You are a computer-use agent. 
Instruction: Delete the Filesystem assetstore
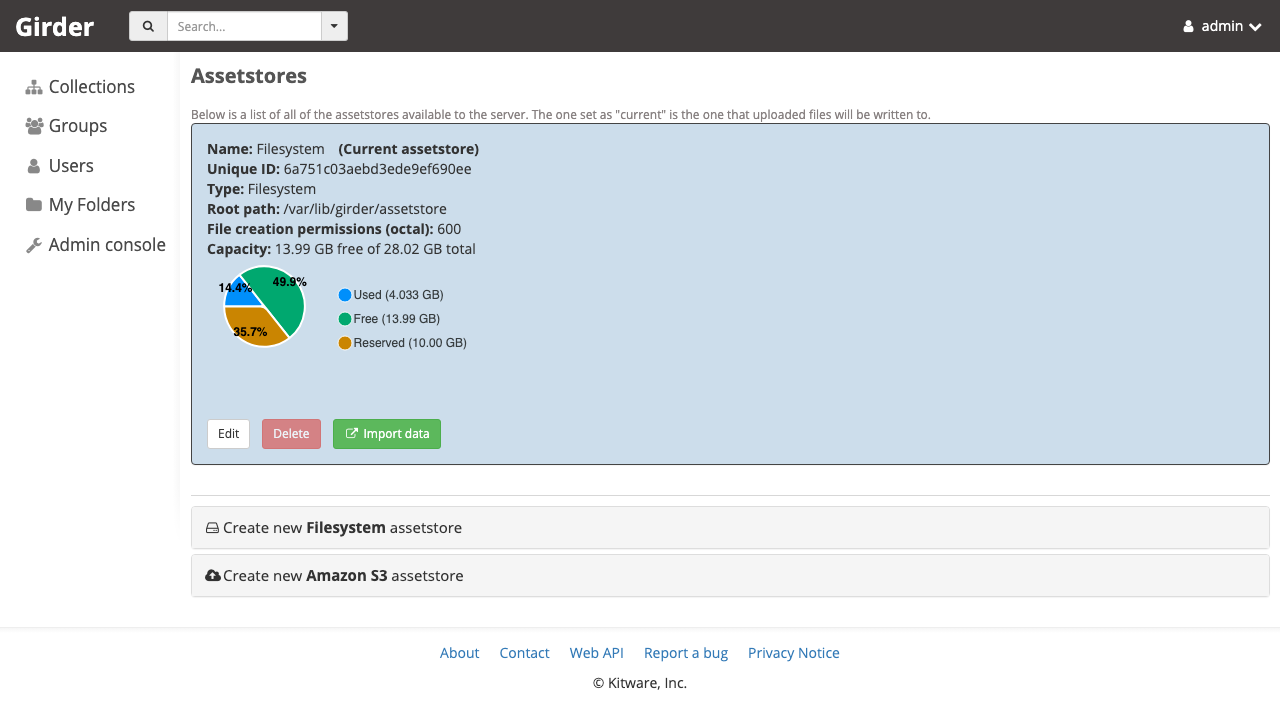click(x=291, y=434)
